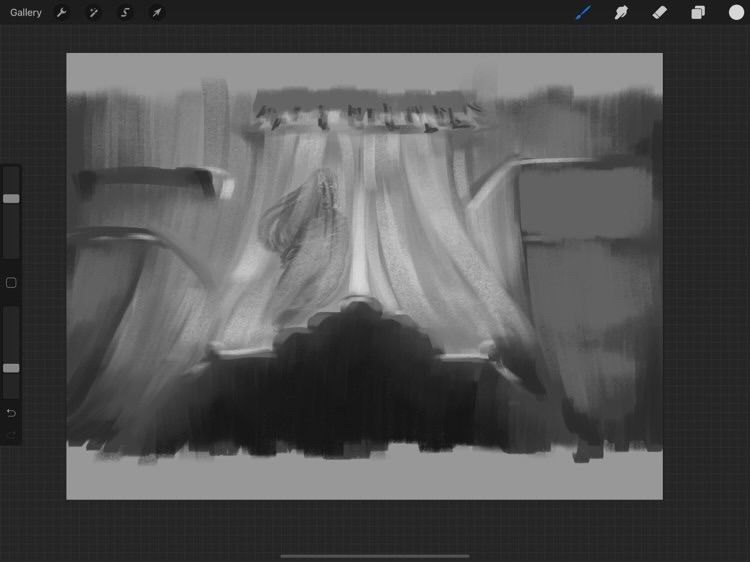Activate the Selection tool
Screen dimensions: 750x562
[125, 13]
